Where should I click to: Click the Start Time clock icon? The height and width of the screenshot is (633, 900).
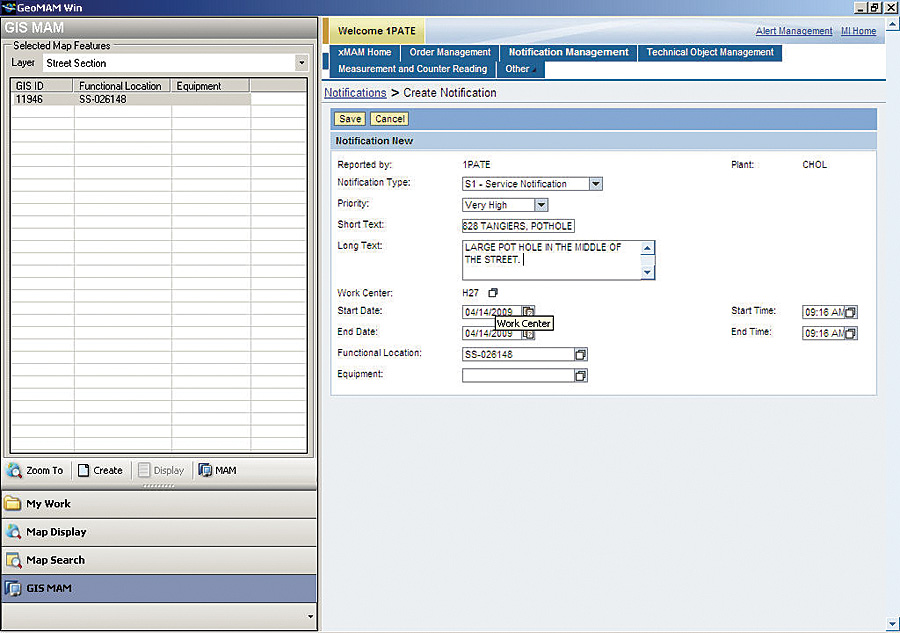point(850,311)
